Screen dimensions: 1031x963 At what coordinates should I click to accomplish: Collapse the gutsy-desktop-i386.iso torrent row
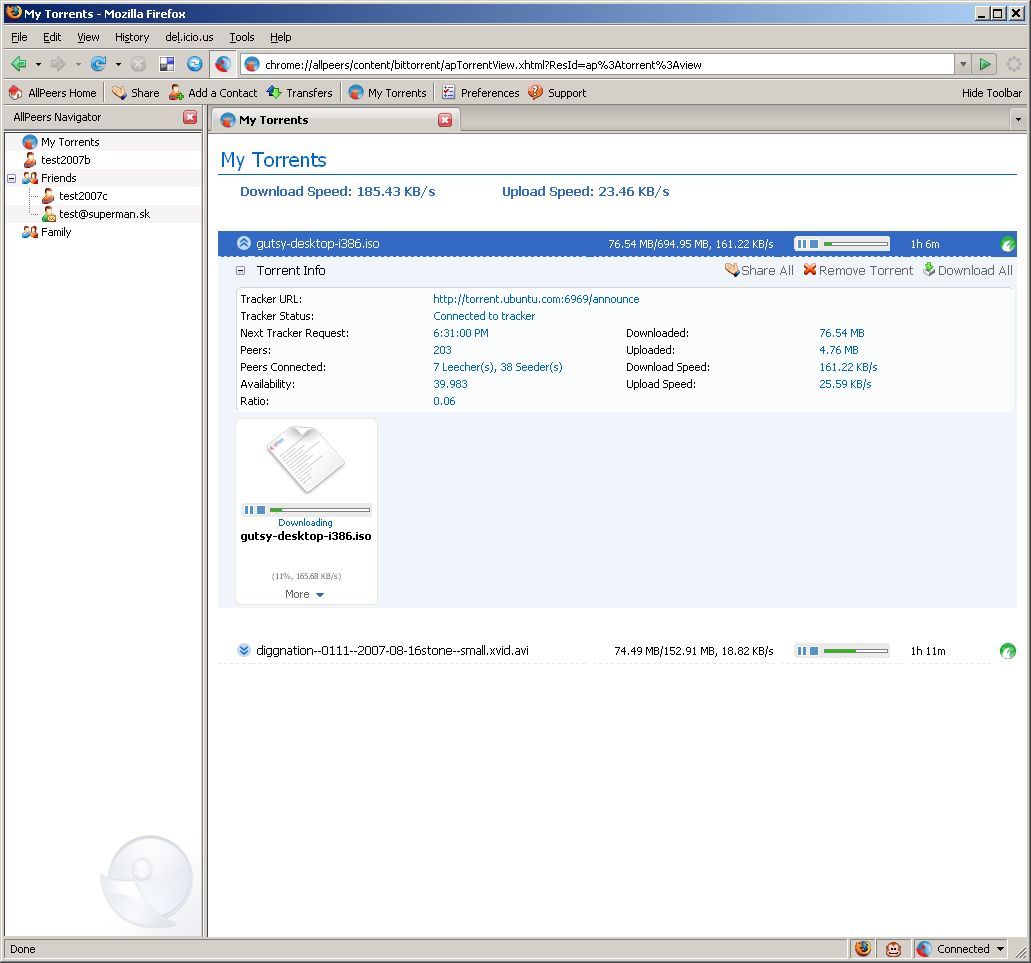(244, 243)
